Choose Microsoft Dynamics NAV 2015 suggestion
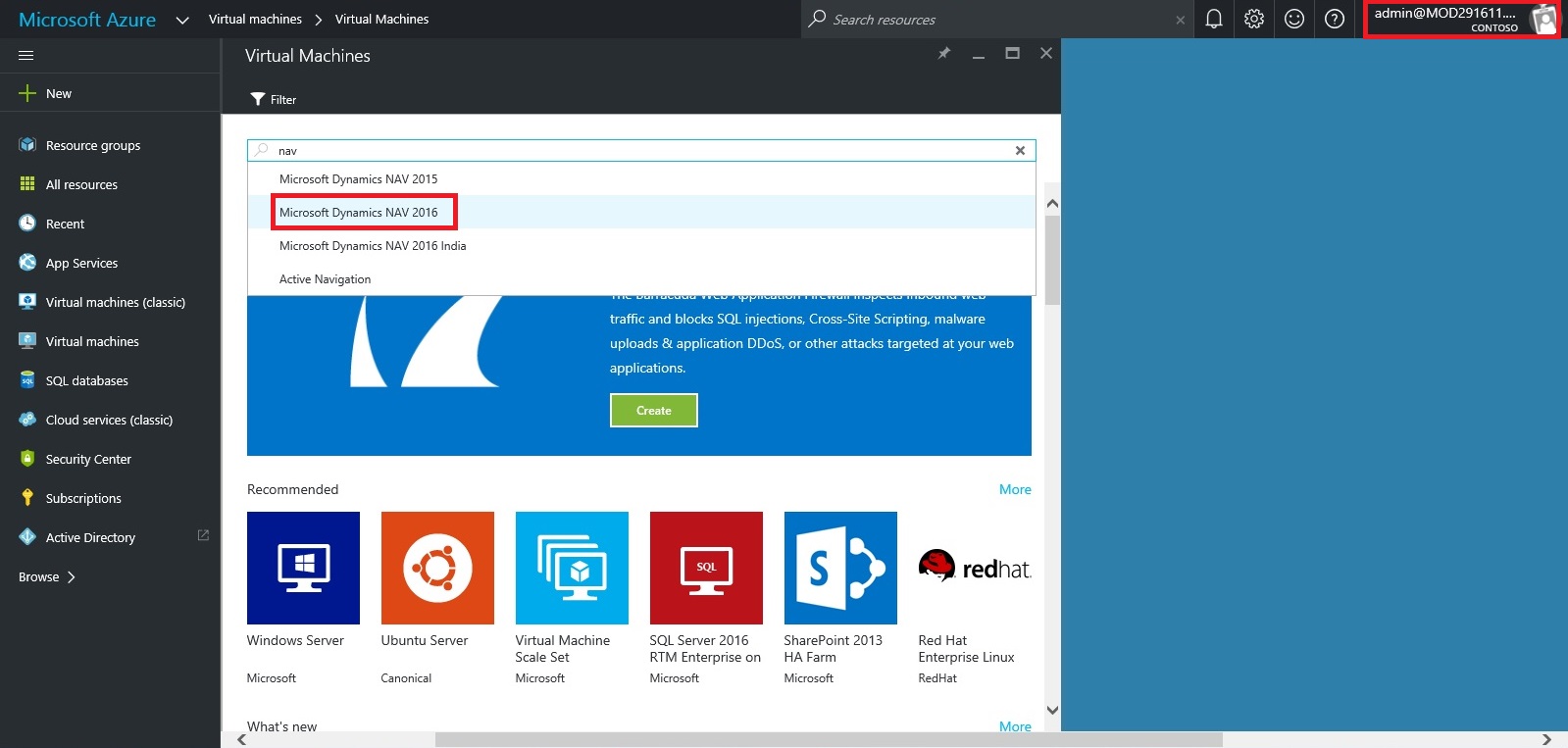The height and width of the screenshot is (748, 1568). tap(359, 179)
